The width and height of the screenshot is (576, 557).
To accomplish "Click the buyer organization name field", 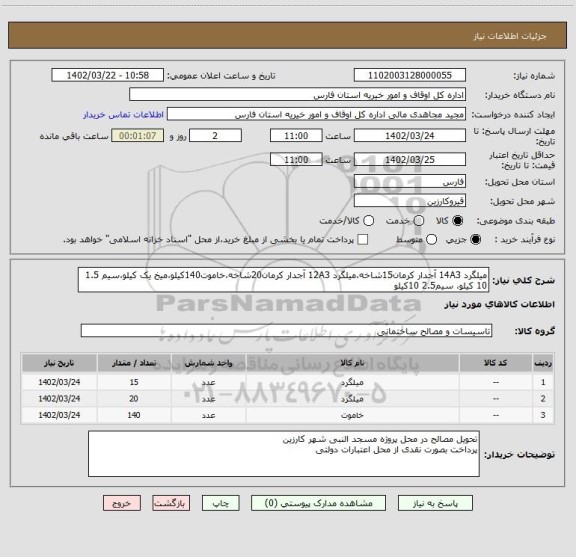I will click(298, 95).
